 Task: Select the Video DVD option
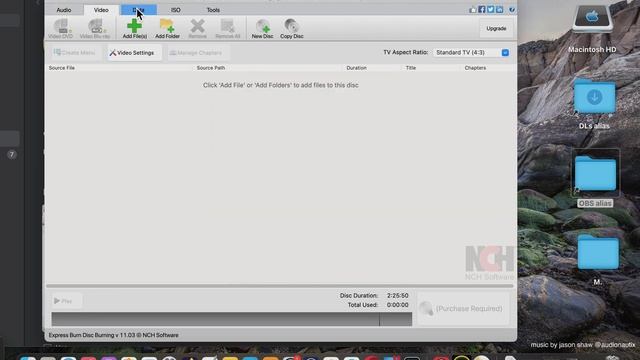pyautogui.click(x=60, y=29)
